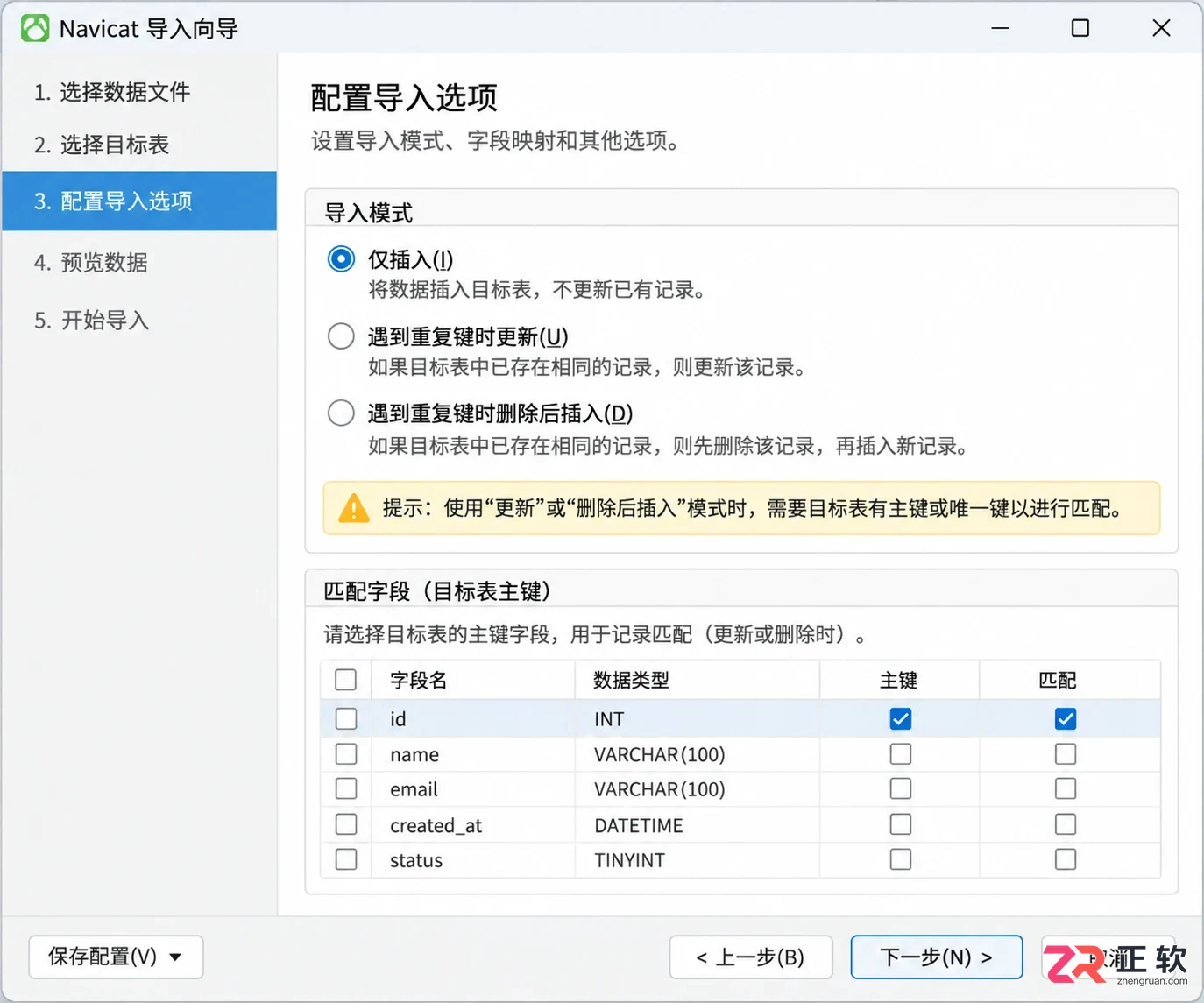This screenshot has width=1204, height=1003.
Task: Enable 主键 checkbox for email row
Action: tap(901, 789)
